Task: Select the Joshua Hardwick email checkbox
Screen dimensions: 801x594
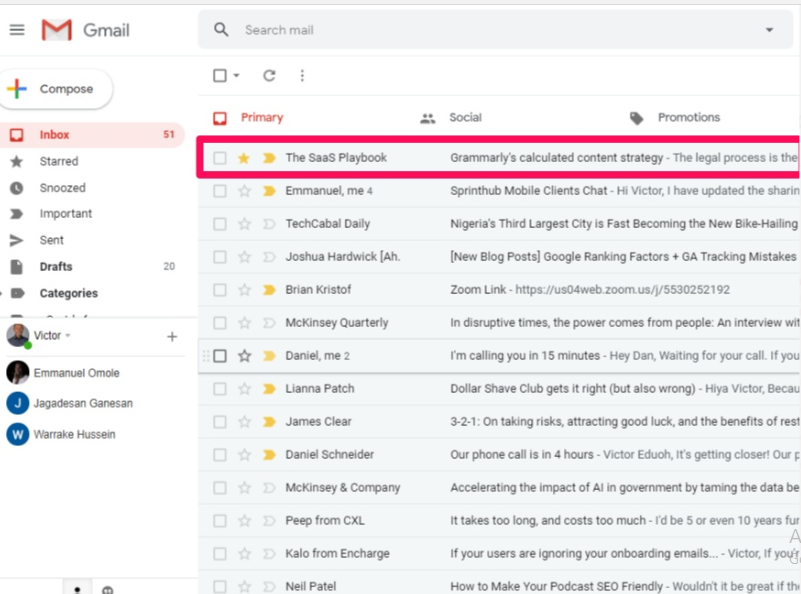Action: pyautogui.click(x=220, y=257)
